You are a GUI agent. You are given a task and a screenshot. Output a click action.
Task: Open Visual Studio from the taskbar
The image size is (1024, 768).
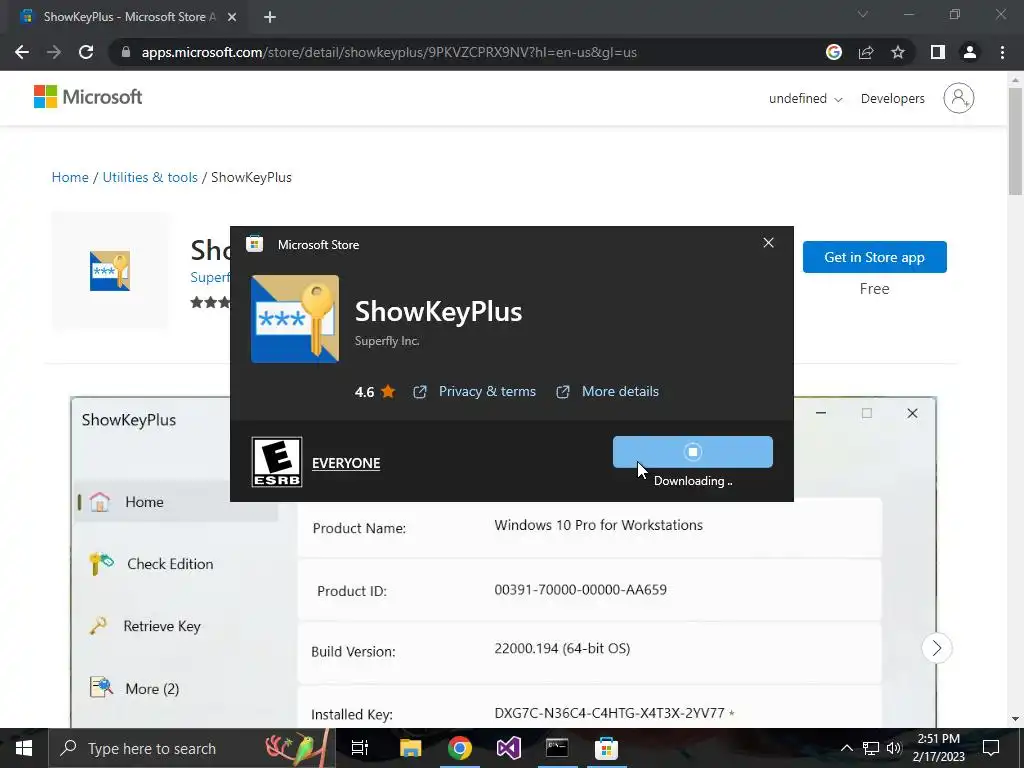tap(509, 748)
